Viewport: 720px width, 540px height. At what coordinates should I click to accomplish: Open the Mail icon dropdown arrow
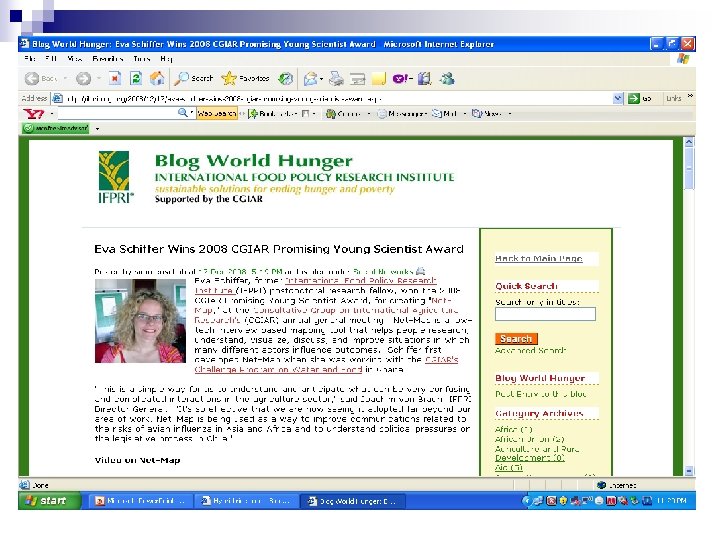coord(321,79)
